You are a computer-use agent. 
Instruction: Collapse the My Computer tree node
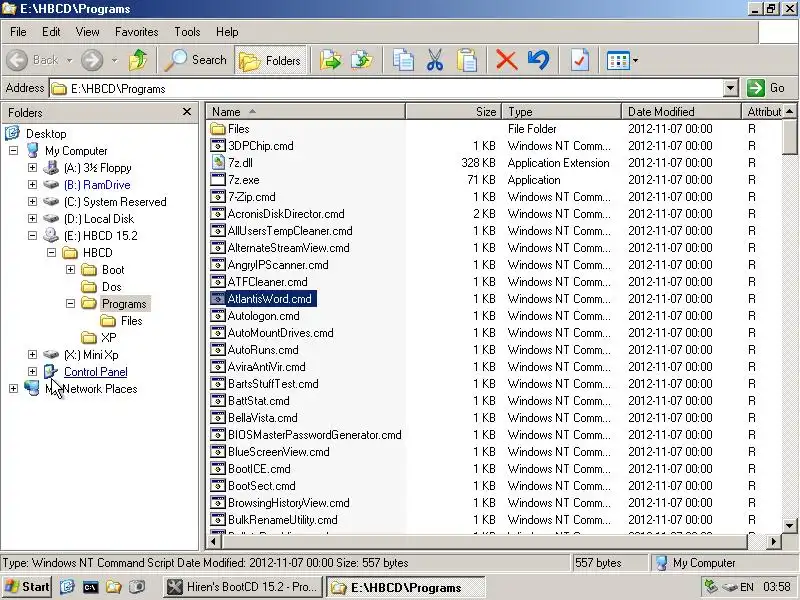tap(13, 151)
